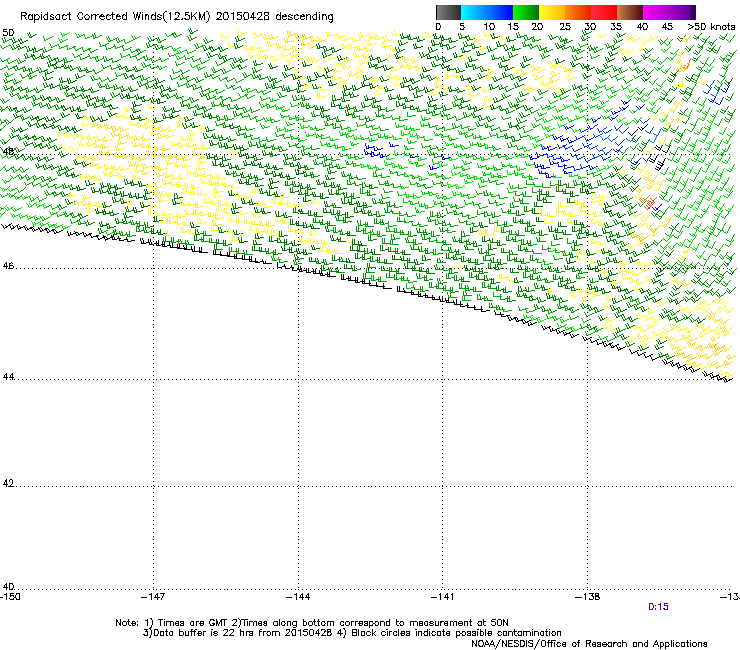Click the red 30-35 knots legend segment
This screenshot has width=740, height=650.
click(604, 12)
